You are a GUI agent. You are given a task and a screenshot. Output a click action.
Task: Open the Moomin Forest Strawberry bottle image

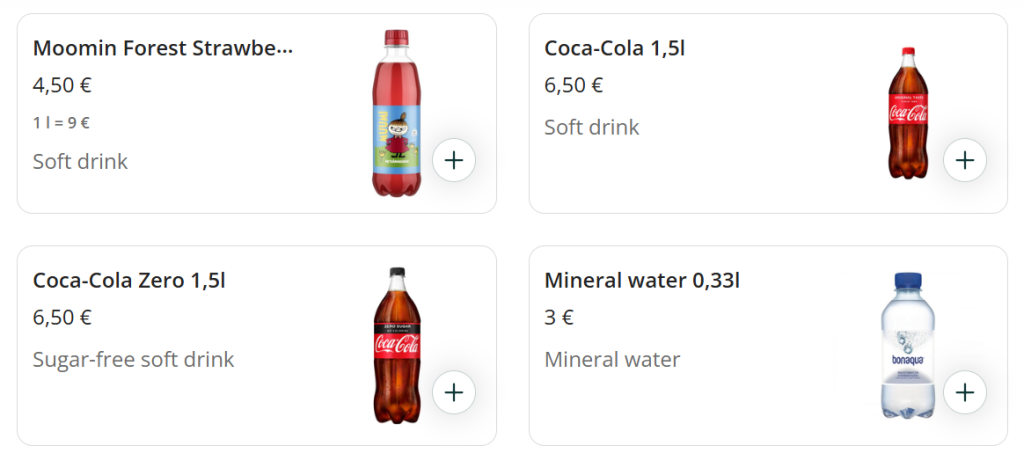396,113
